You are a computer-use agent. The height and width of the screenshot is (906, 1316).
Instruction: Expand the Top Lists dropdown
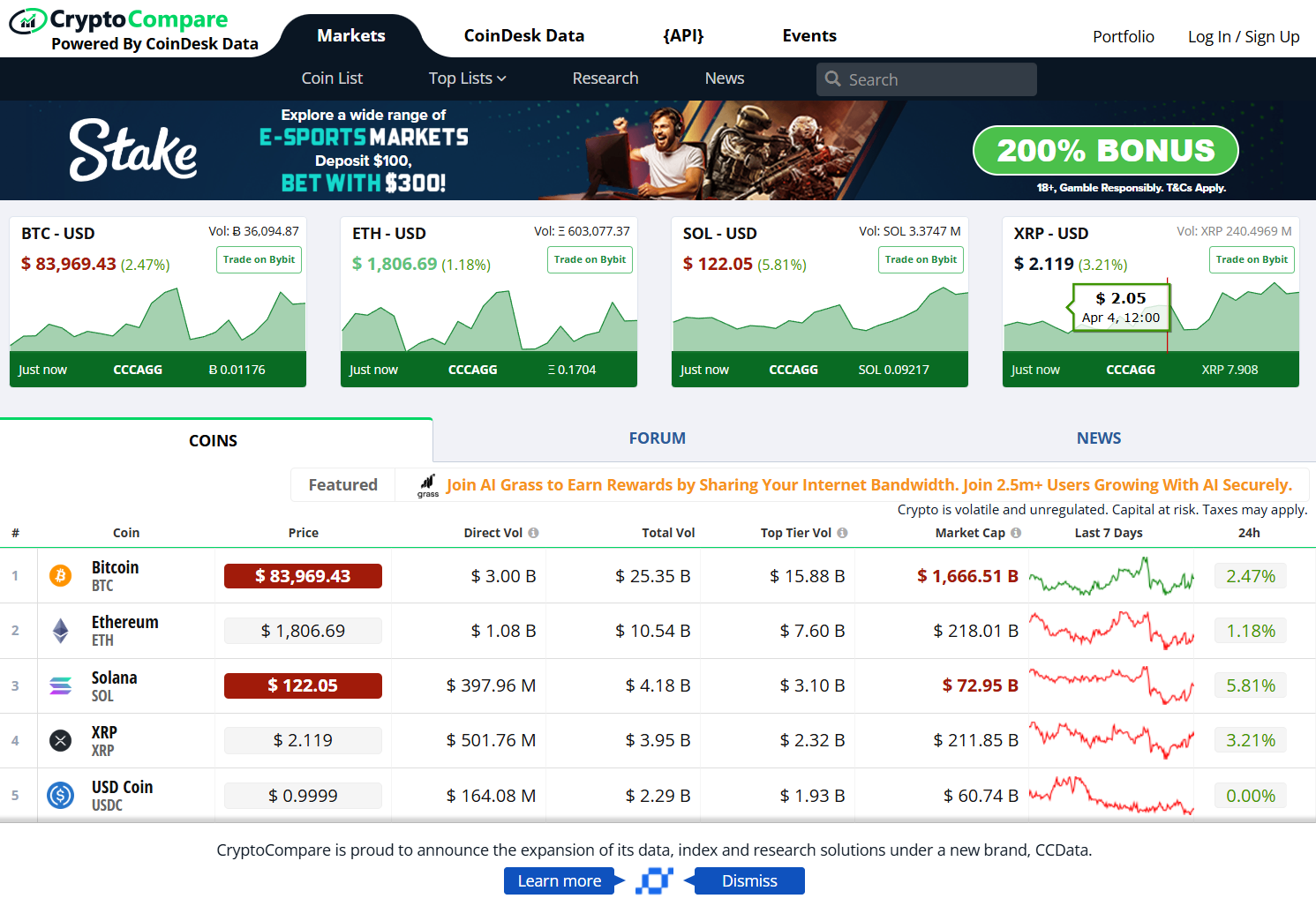click(468, 79)
